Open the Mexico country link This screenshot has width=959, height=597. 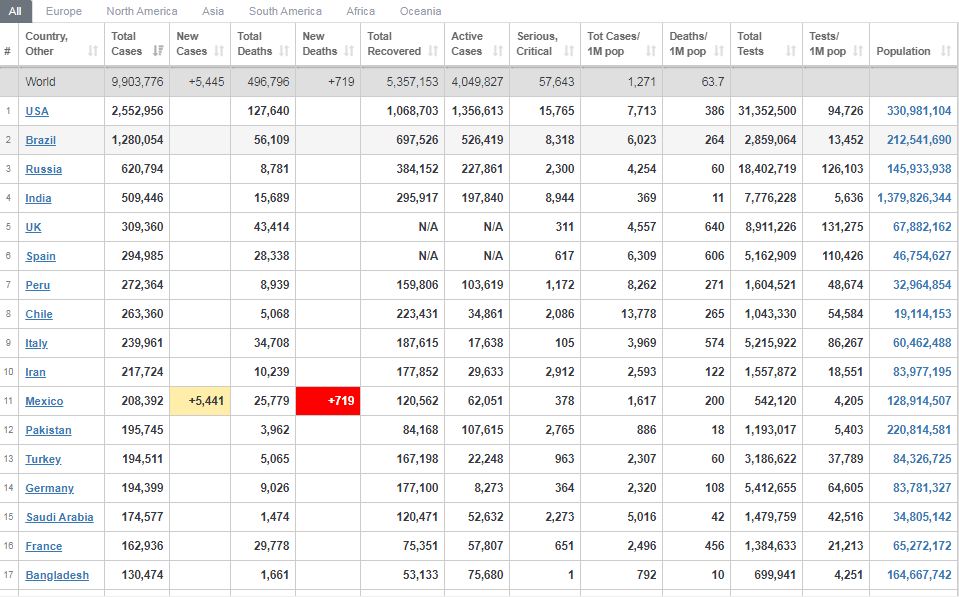point(44,401)
